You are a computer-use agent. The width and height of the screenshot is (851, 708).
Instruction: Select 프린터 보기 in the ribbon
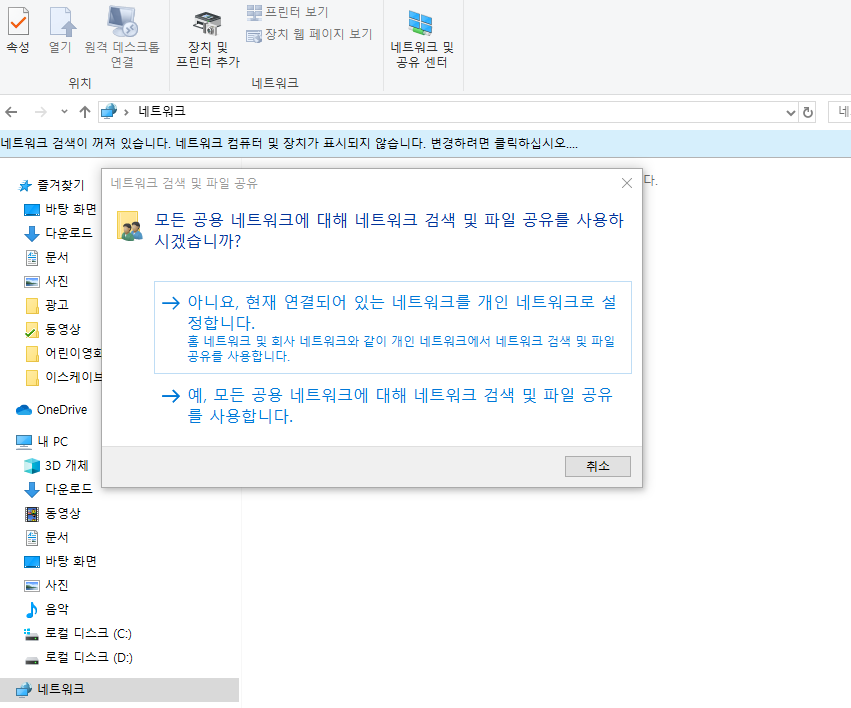tap(287, 11)
